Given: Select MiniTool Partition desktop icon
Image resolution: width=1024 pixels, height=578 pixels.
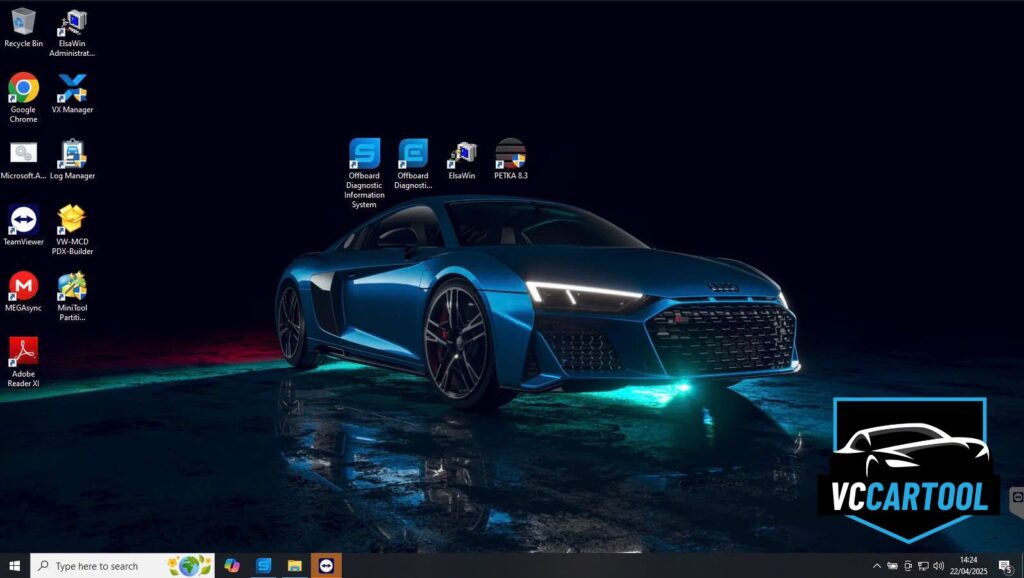Looking at the screenshot, I should 72,286.
